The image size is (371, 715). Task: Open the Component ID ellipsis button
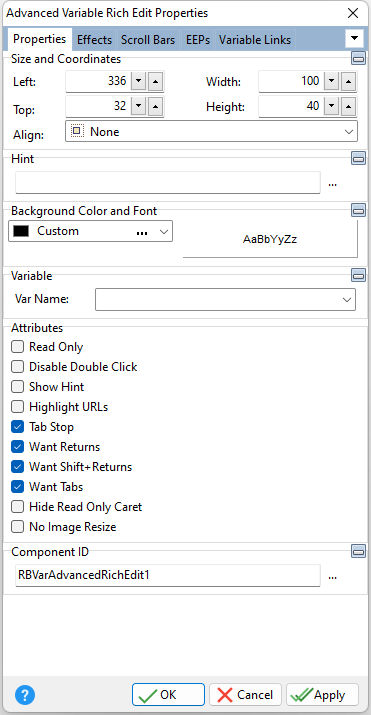coord(333,576)
